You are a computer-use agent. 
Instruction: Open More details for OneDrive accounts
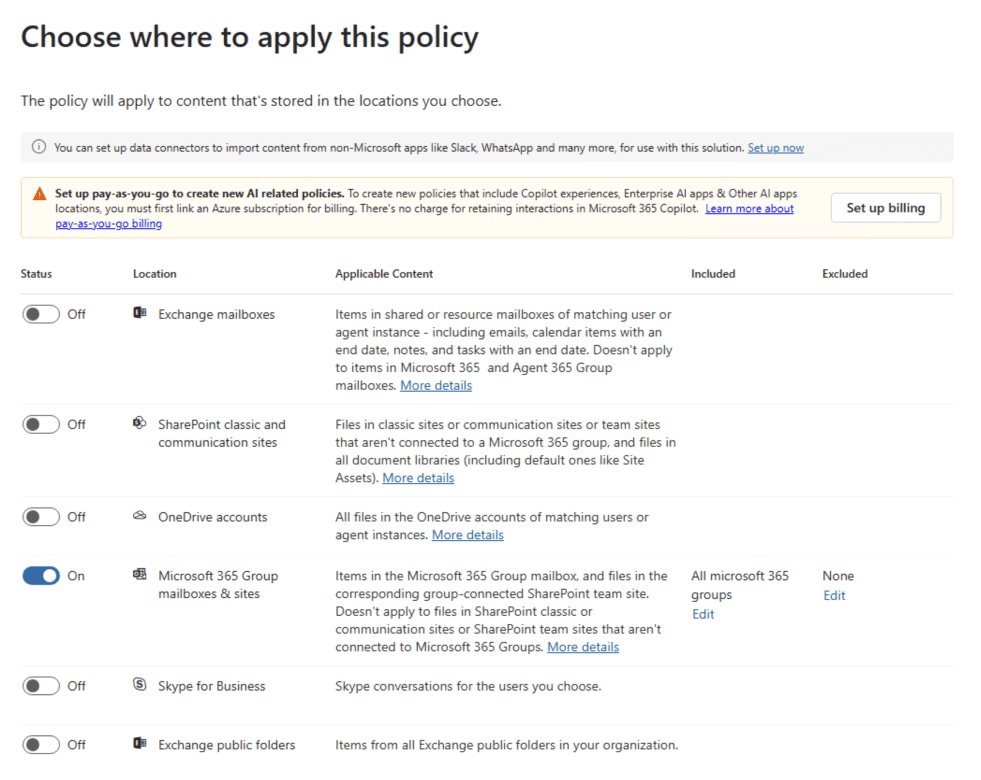pyautogui.click(x=467, y=535)
